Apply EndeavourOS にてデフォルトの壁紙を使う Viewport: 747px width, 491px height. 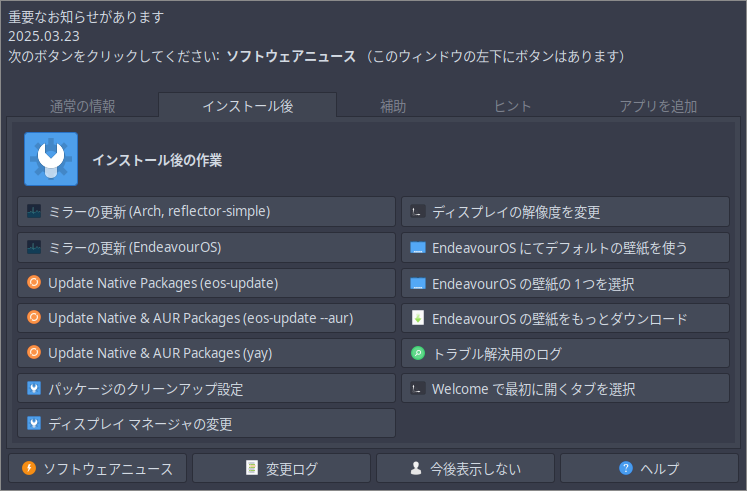click(565, 248)
